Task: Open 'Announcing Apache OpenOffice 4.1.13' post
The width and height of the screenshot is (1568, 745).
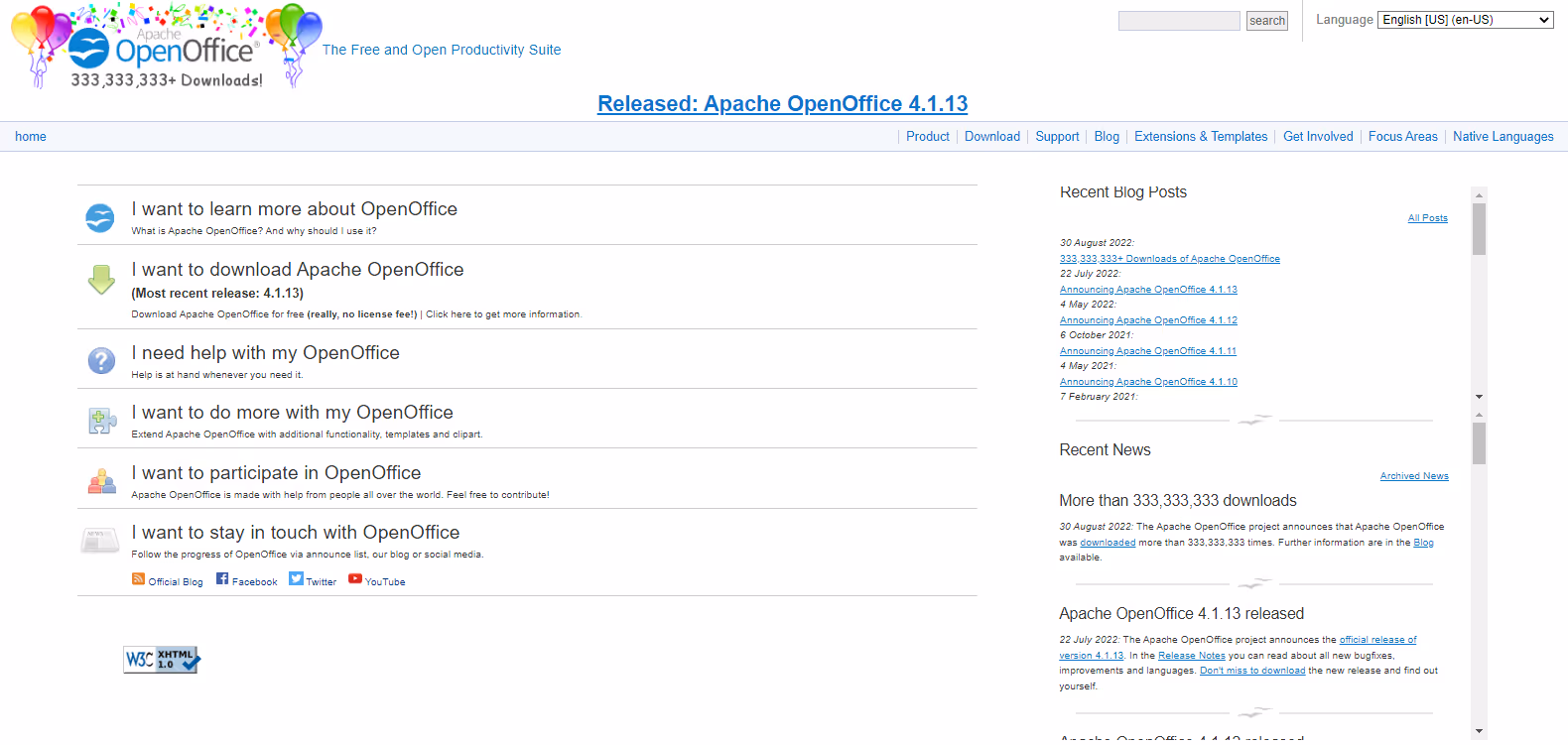Action: pos(1148,290)
